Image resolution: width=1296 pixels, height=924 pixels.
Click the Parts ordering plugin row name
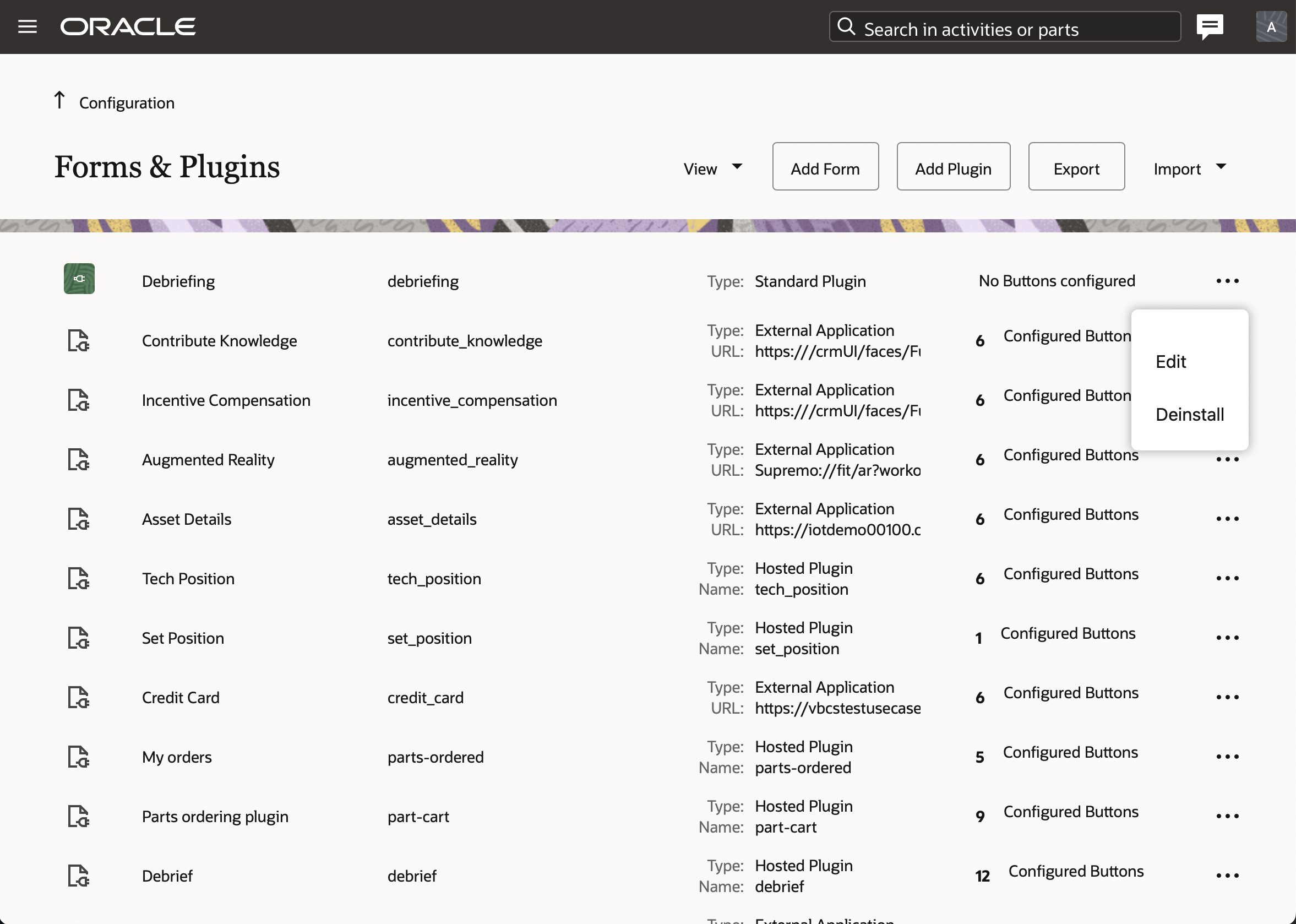click(x=215, y=817)
